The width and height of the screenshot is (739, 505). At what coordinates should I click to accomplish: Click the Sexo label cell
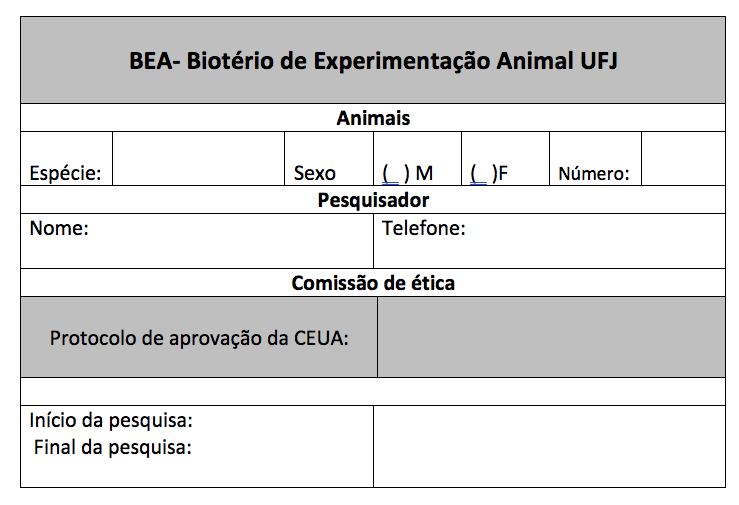pos(329,159)
